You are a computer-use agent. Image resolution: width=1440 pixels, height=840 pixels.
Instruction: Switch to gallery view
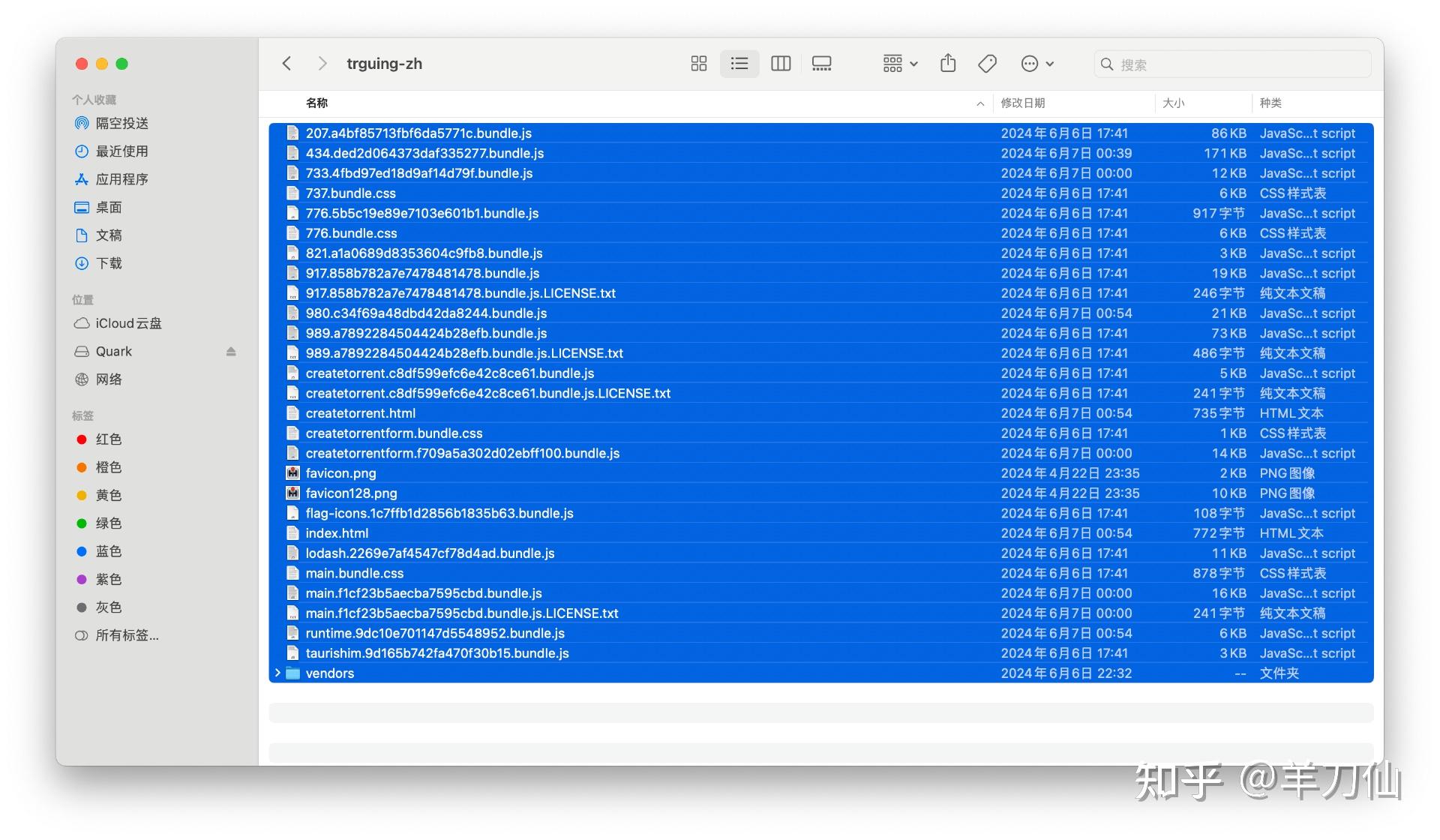(821, 64)
